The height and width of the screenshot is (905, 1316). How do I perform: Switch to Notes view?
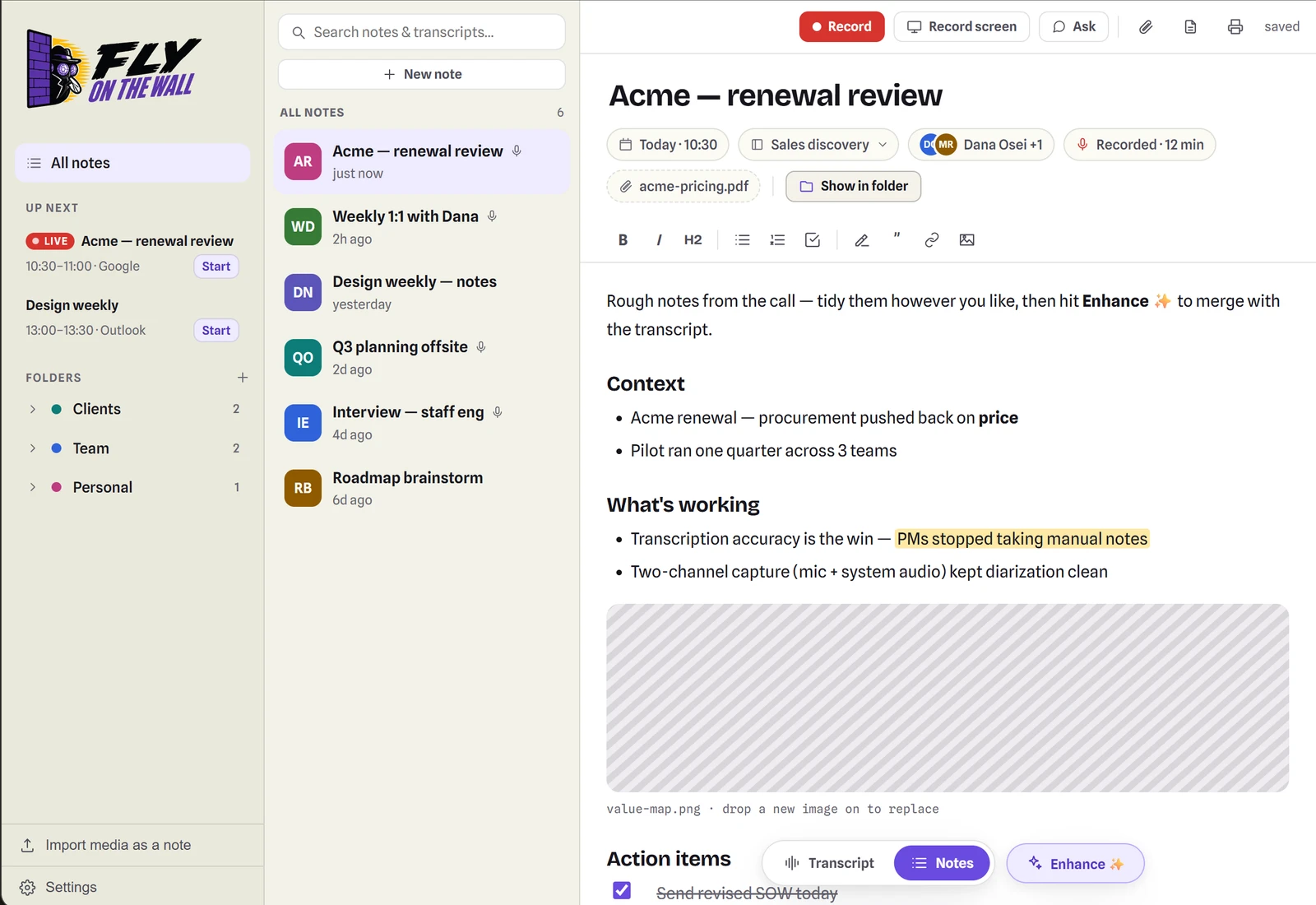[942, 863]
